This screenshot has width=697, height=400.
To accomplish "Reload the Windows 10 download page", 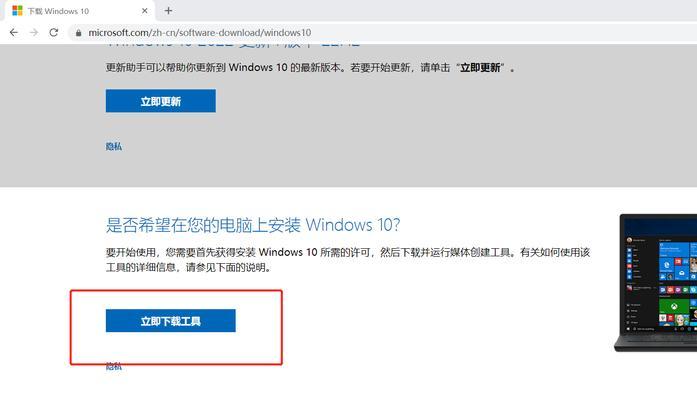I will (54, 32).
